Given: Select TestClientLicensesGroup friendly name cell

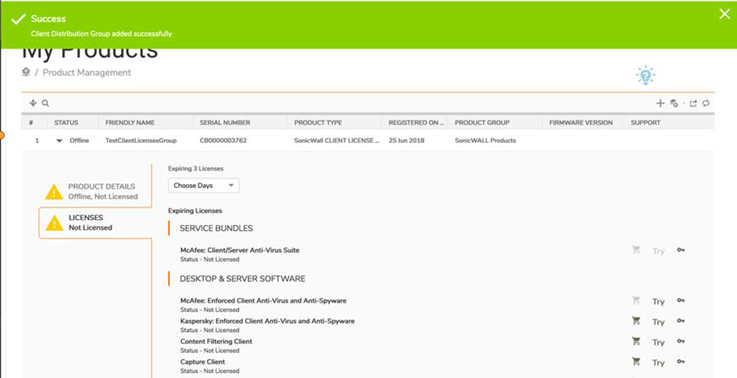Looking at the screenshot, I should coord(141,140).
